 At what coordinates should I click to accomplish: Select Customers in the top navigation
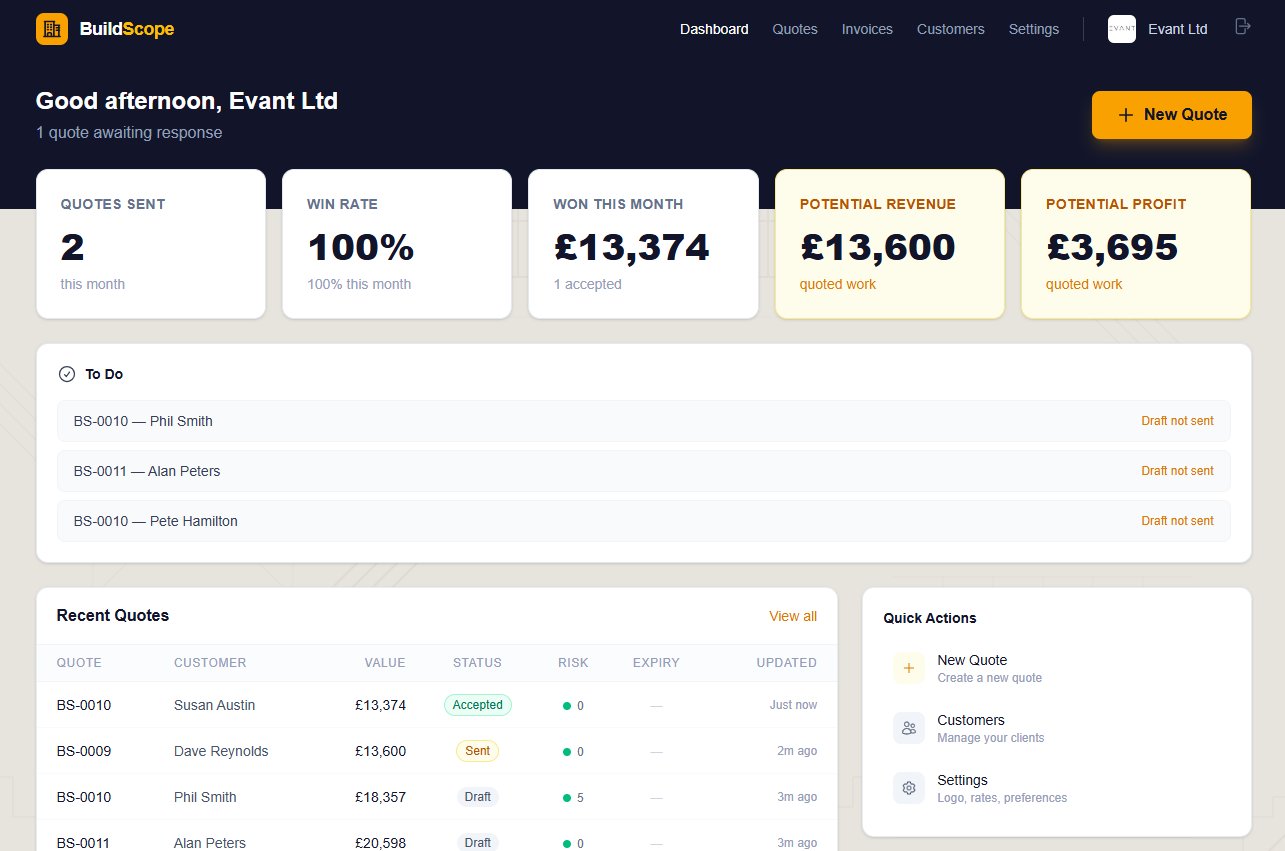pyautogui.click(x=950, y=29)
